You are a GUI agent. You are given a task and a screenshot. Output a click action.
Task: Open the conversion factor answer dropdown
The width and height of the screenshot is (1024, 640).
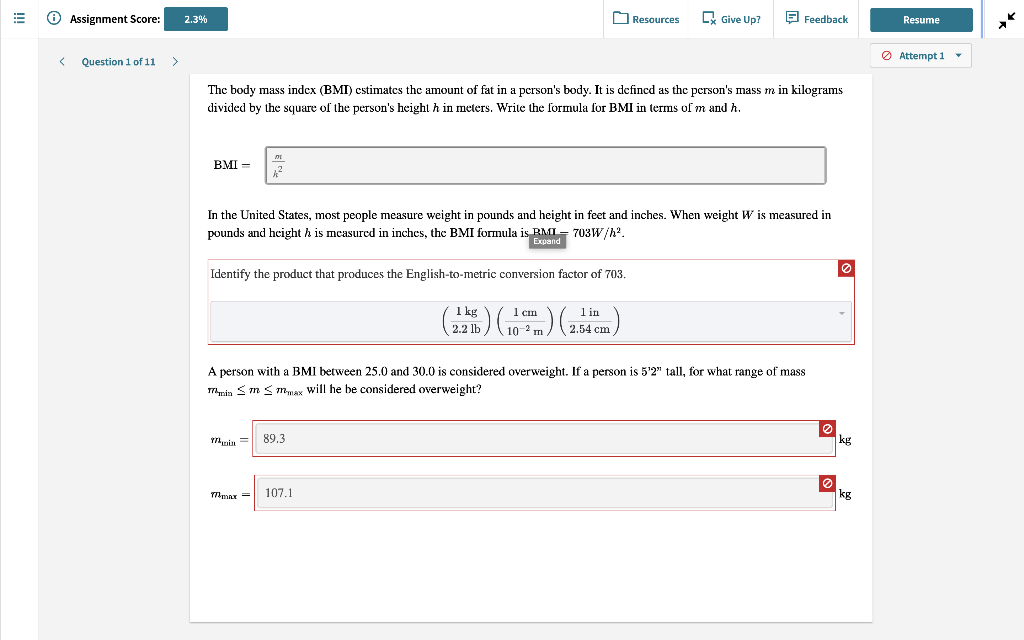pyautogui.click(x=840, y=314)
